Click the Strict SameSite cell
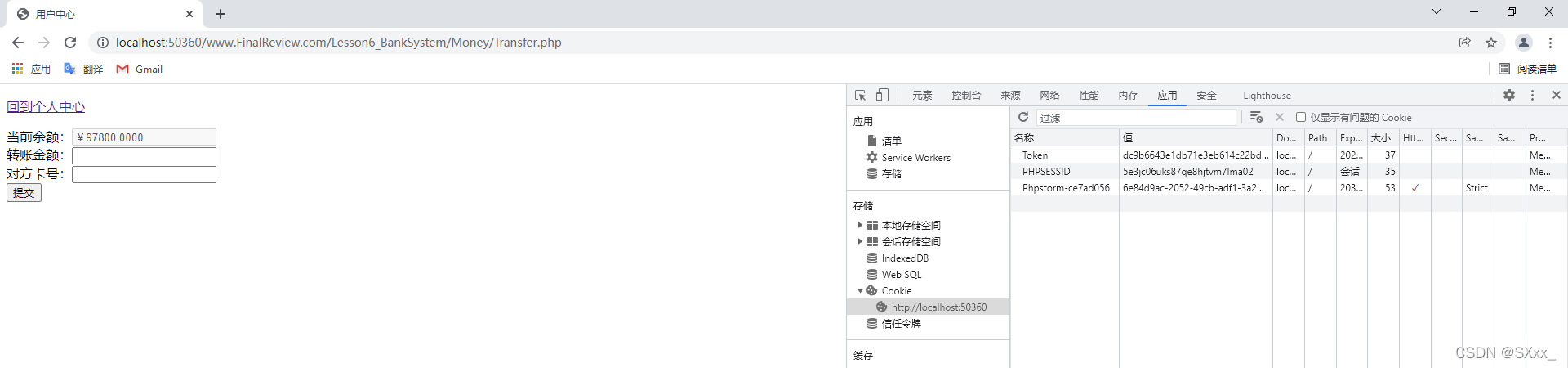This screenshot has height=368, width=1568. 1477,188
